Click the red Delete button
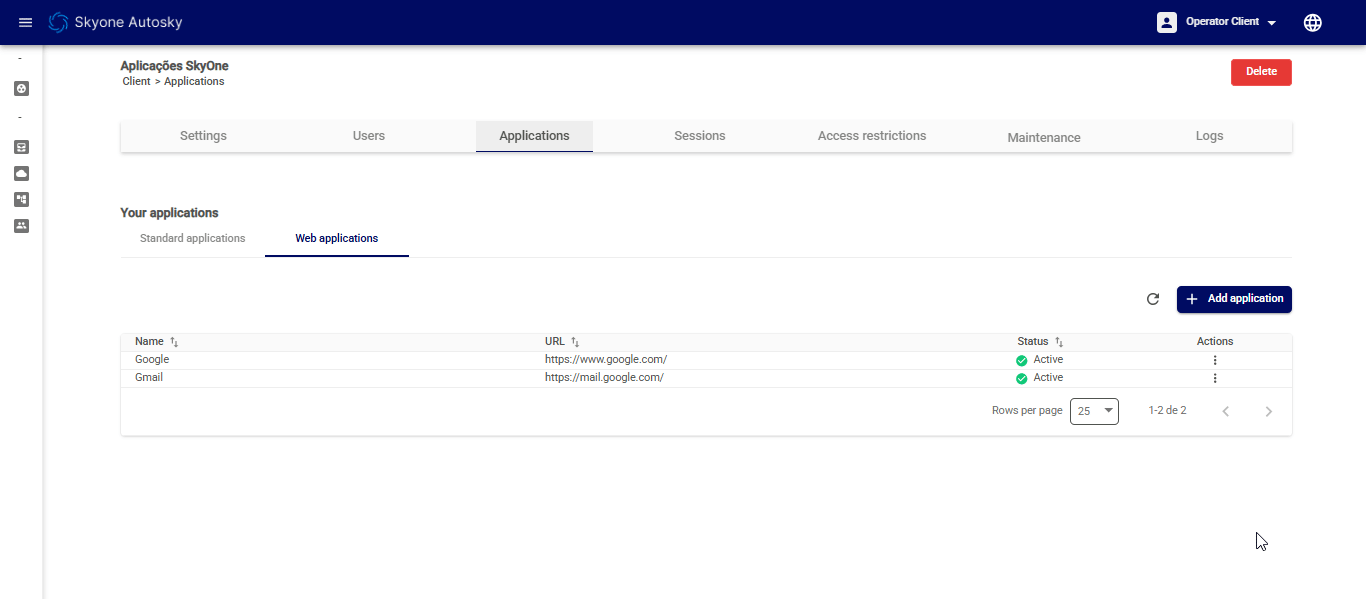 point(1261,72)
